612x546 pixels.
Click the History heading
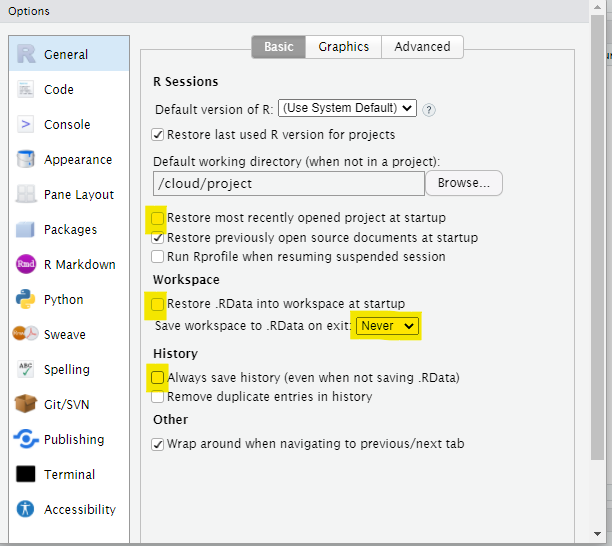click(x=175, y=354)
